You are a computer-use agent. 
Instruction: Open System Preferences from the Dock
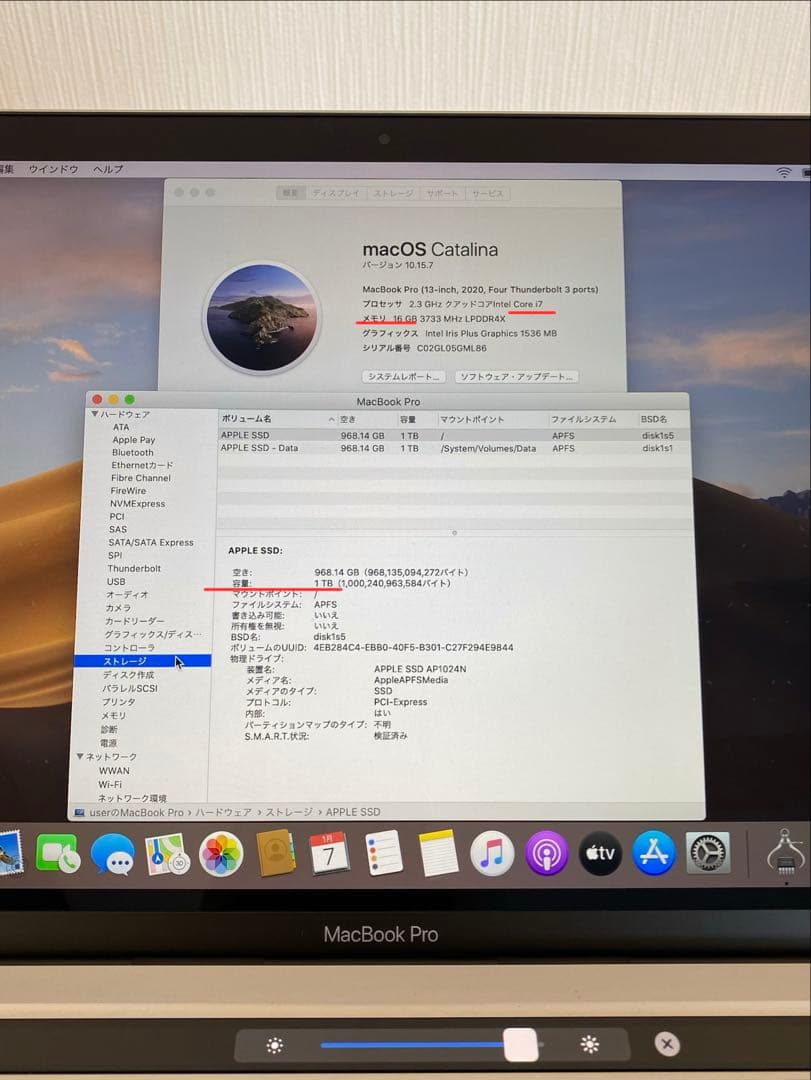pos(707,852)
